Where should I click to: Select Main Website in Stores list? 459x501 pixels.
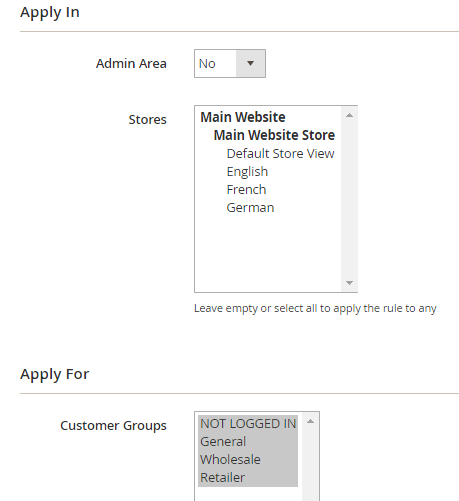tap(243, 117)
